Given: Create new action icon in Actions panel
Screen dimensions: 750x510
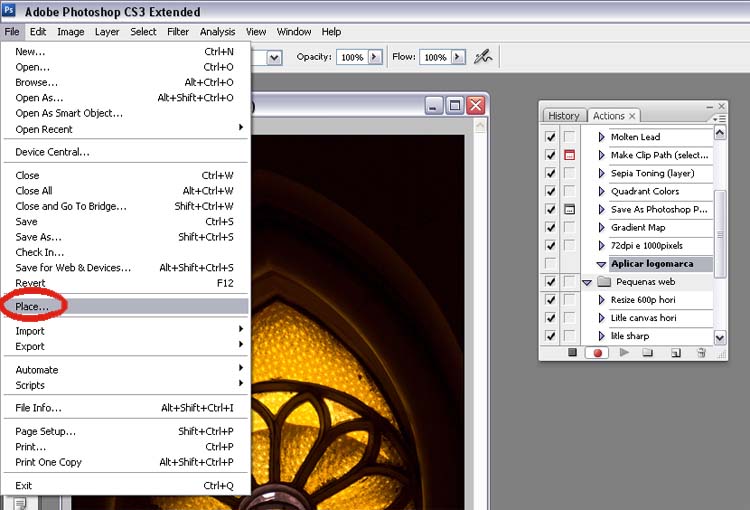Looking at the screenshot, I should coord(675,352).
